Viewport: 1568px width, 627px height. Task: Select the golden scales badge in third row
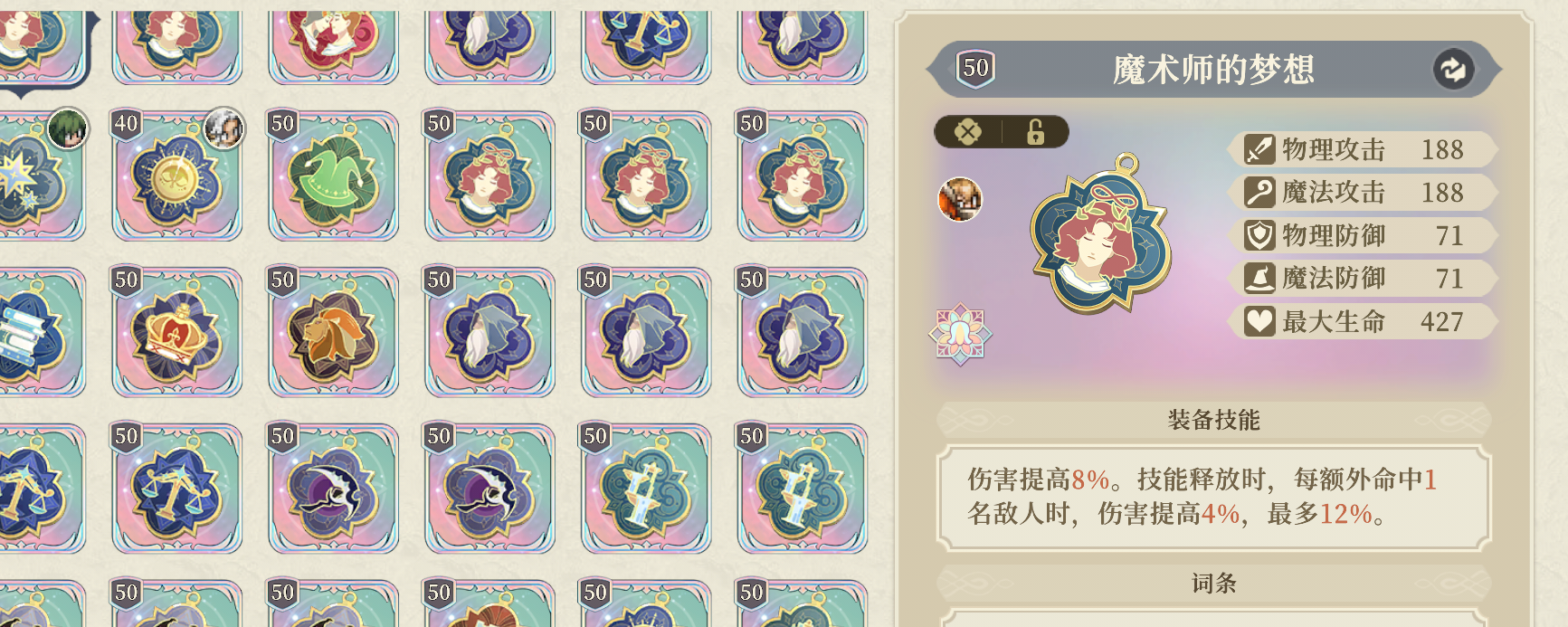tap(176, 489)
